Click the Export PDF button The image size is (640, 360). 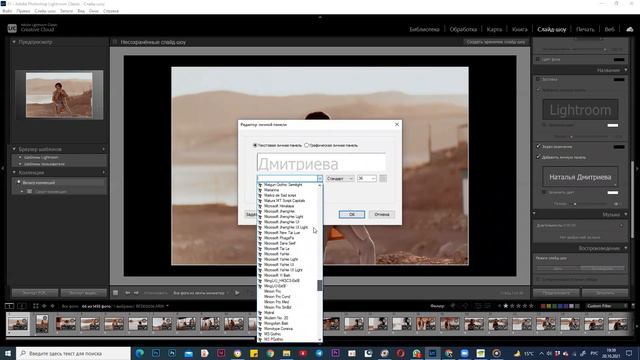click(x=35, y=293)
